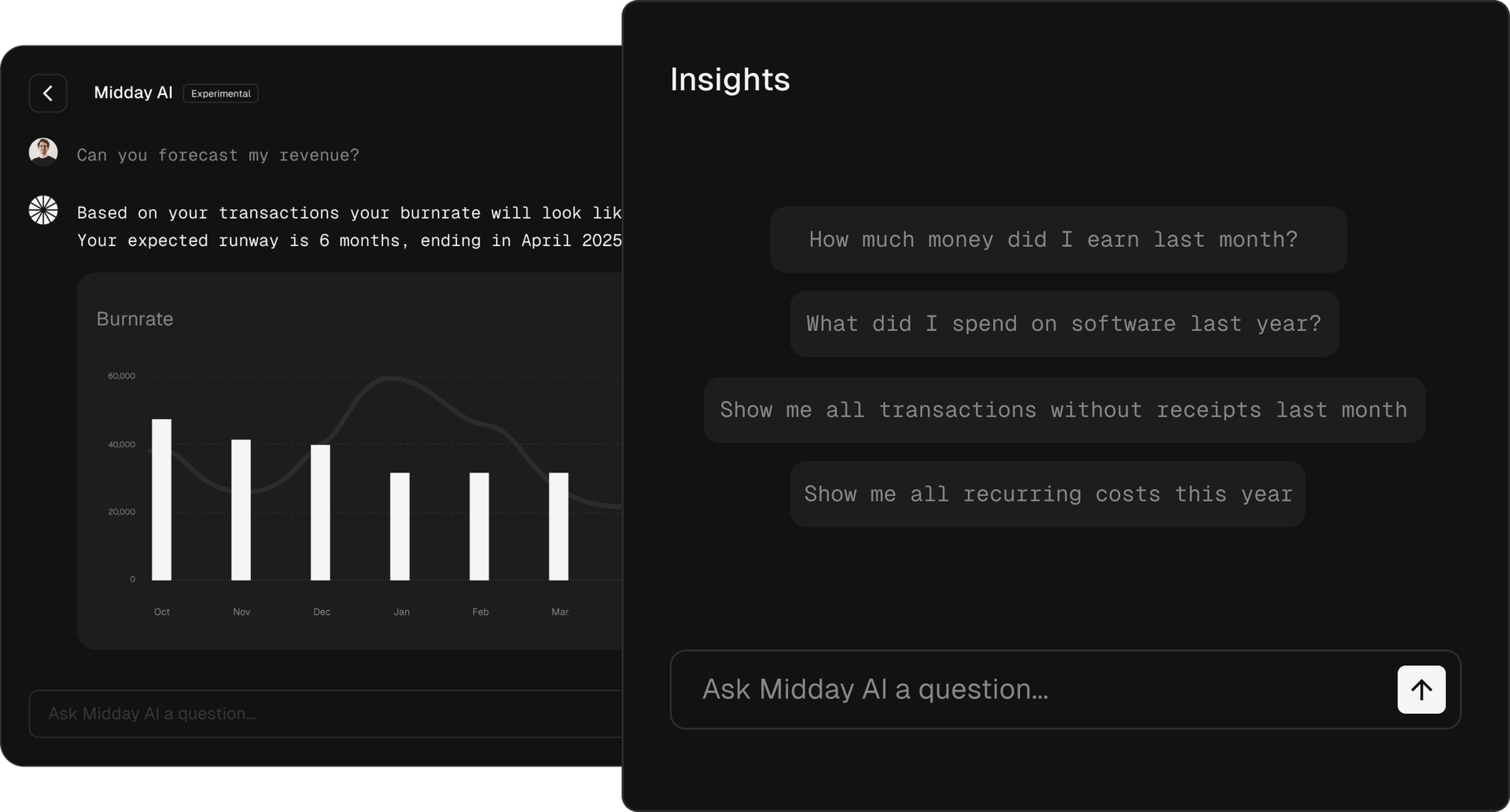Choose the 'What did I spend on software last year?' suggestion
The image size is (1510, 812).
pos(1063,323)
